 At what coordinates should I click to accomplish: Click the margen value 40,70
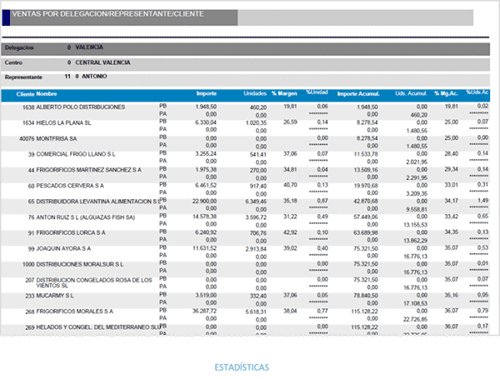[290, 185]
